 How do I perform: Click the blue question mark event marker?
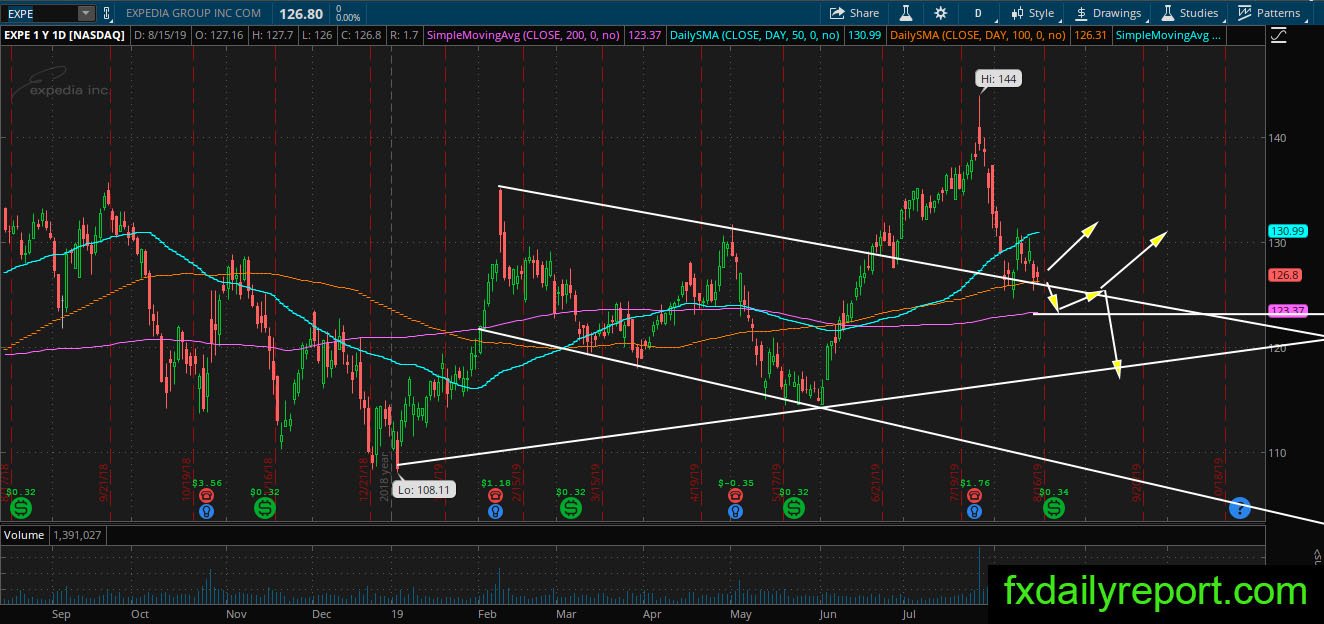1239,508
